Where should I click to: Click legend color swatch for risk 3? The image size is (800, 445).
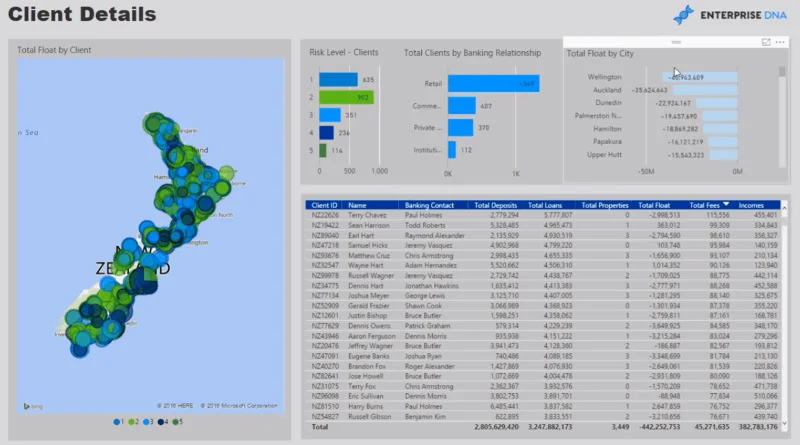(146, 422)
